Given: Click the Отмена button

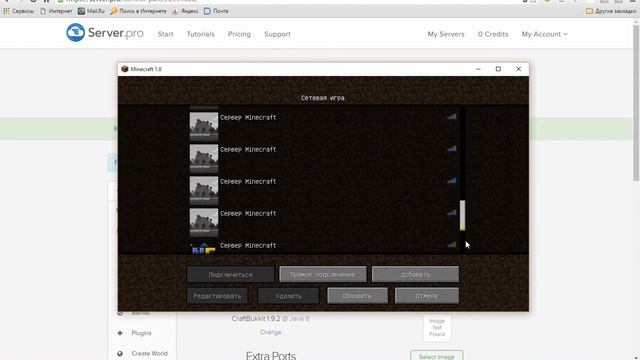Looking at the screenshot, I should tap(427, 296).
